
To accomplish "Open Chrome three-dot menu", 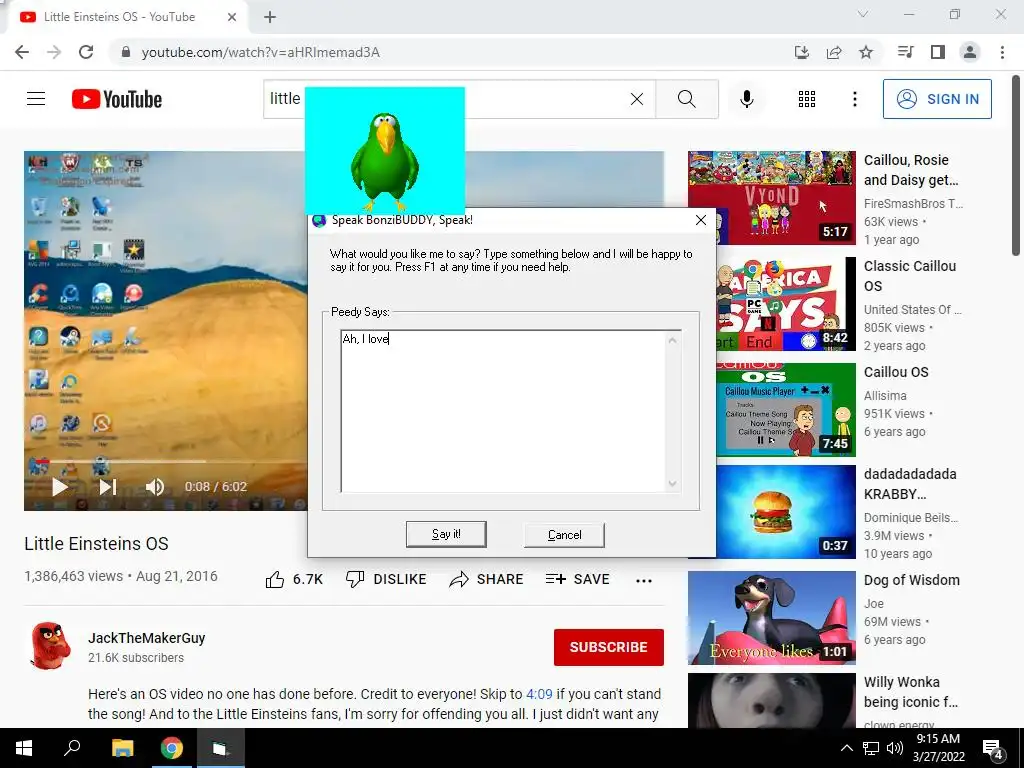I will [1002, 52].
